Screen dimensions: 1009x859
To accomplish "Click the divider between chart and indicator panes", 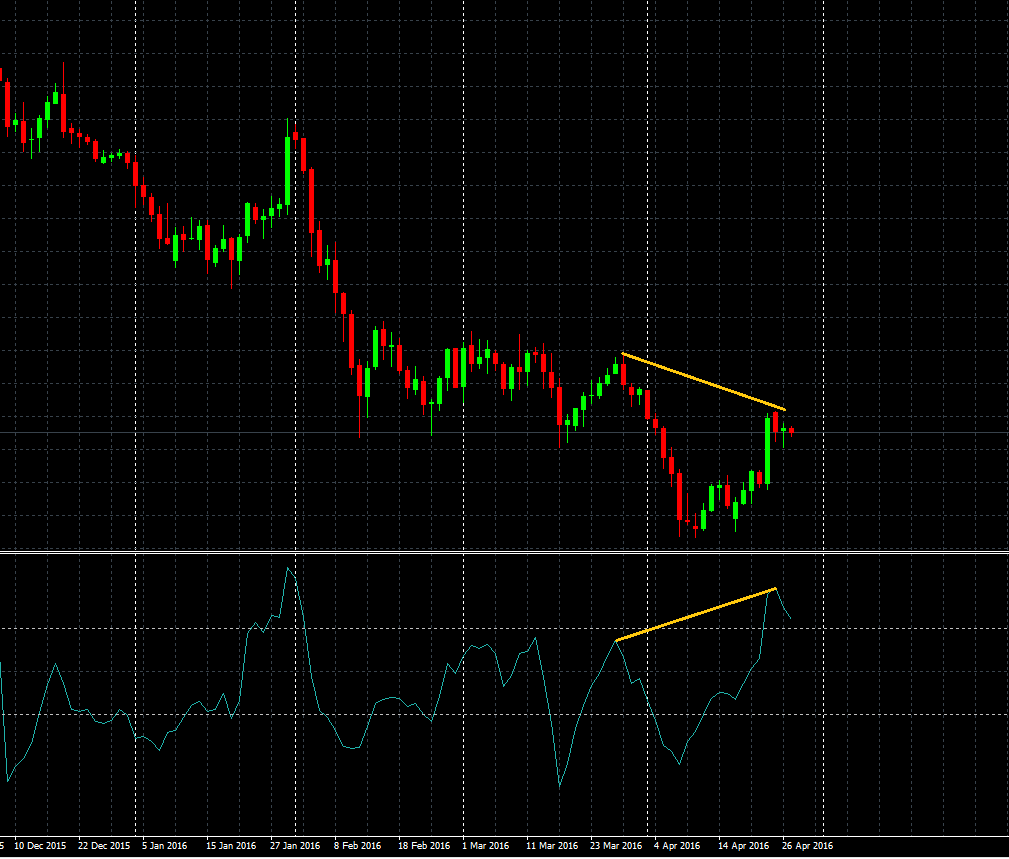I will tap(504, 551).
